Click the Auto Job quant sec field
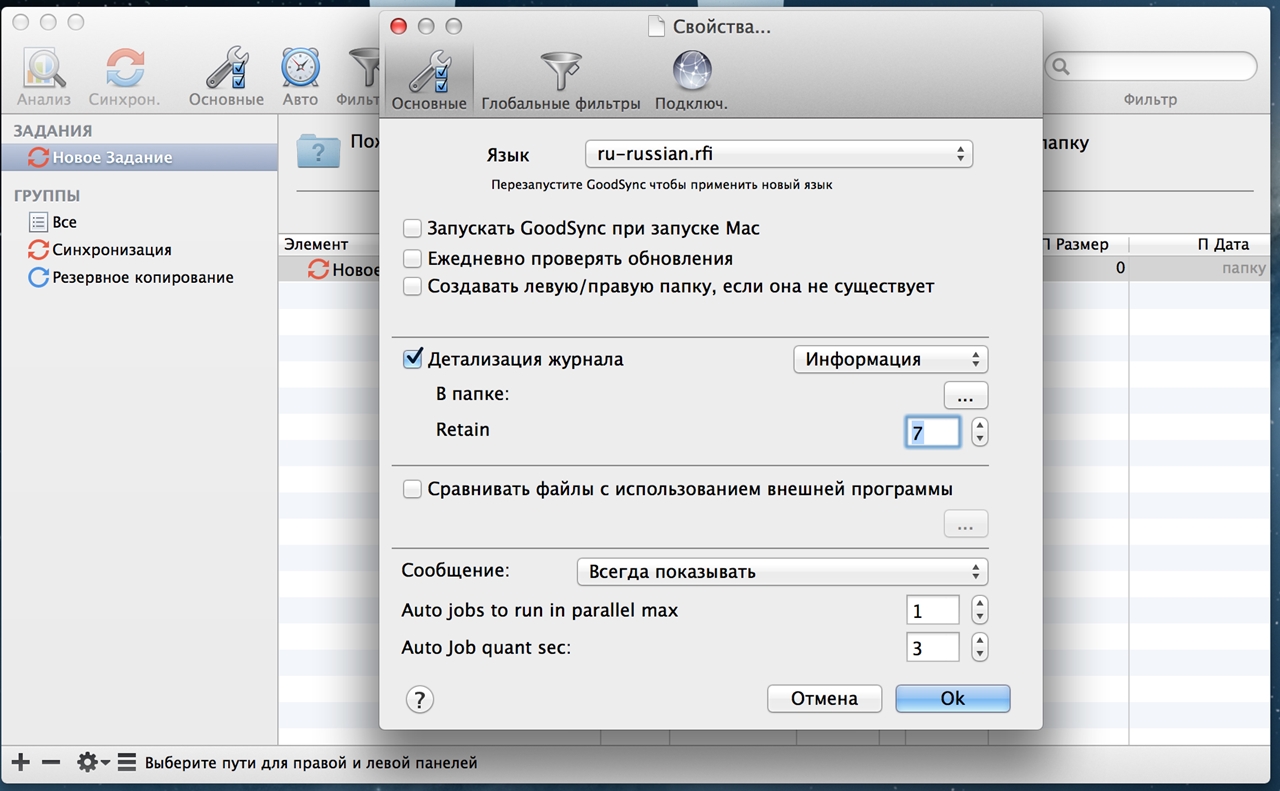This screenshot has height=791, width=1280. point(932,648)
